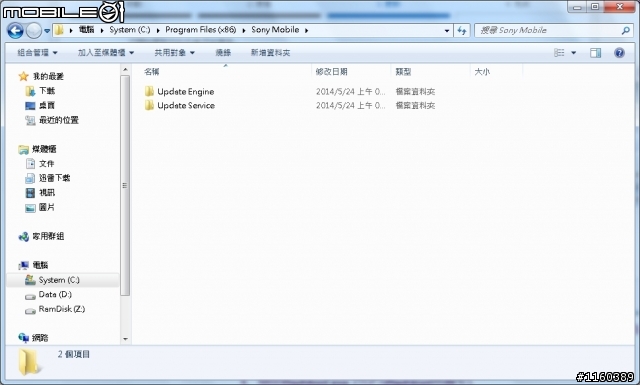This screenshot has height=385, width=640.
Task: Open 最近的位置 in the sidebar
Action: pyautogui.click(x=59, y=120)
